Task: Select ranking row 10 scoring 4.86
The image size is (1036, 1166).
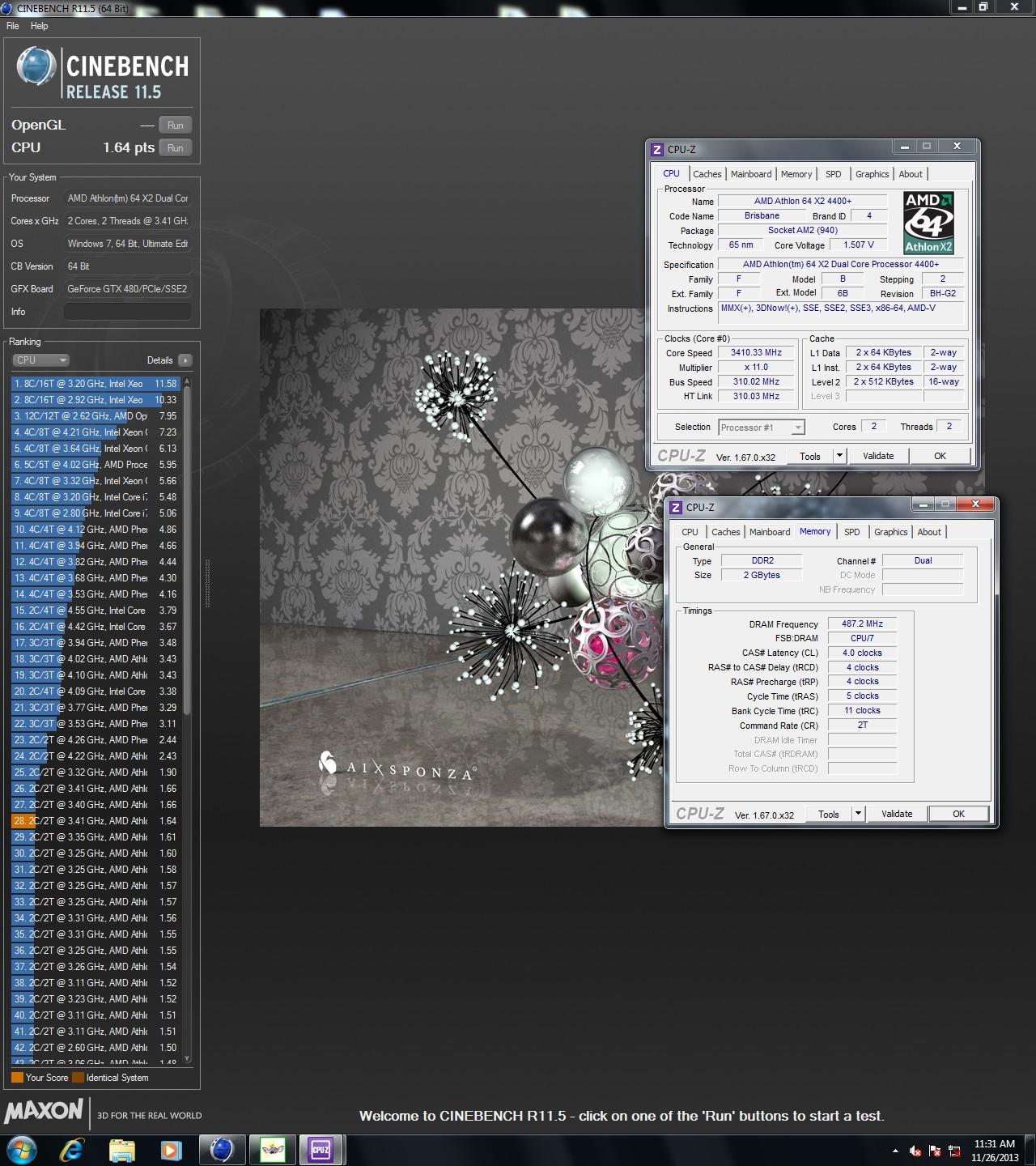Action: coord(96,530)
